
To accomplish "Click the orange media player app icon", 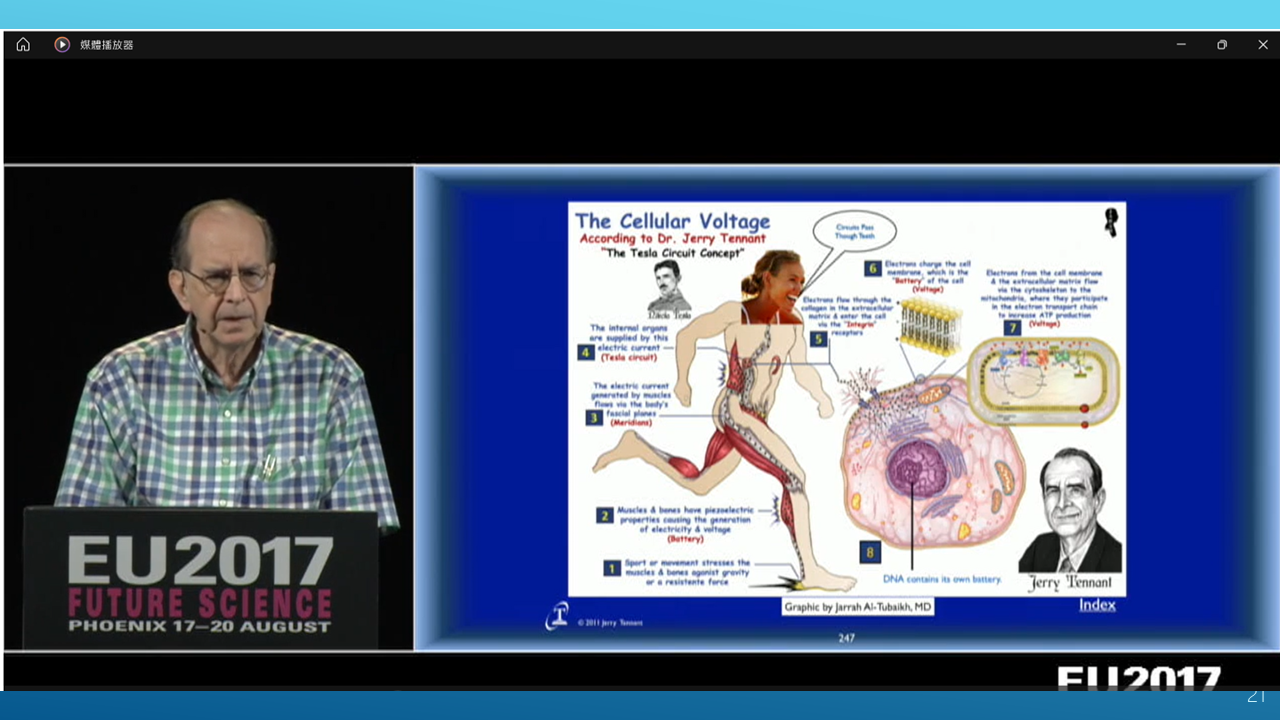I will (62, 44).
